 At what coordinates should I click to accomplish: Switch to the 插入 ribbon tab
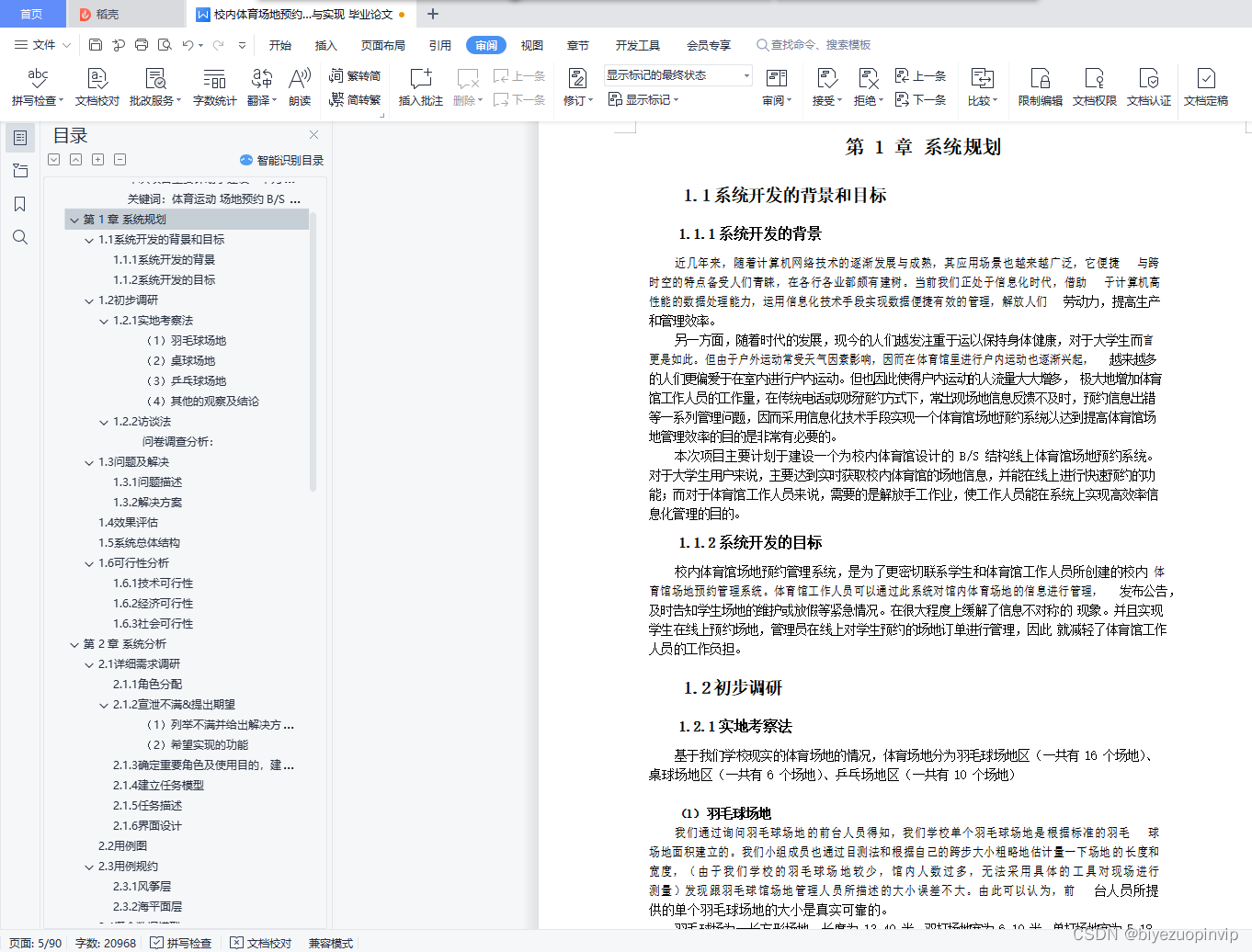(x=326, y=45)
